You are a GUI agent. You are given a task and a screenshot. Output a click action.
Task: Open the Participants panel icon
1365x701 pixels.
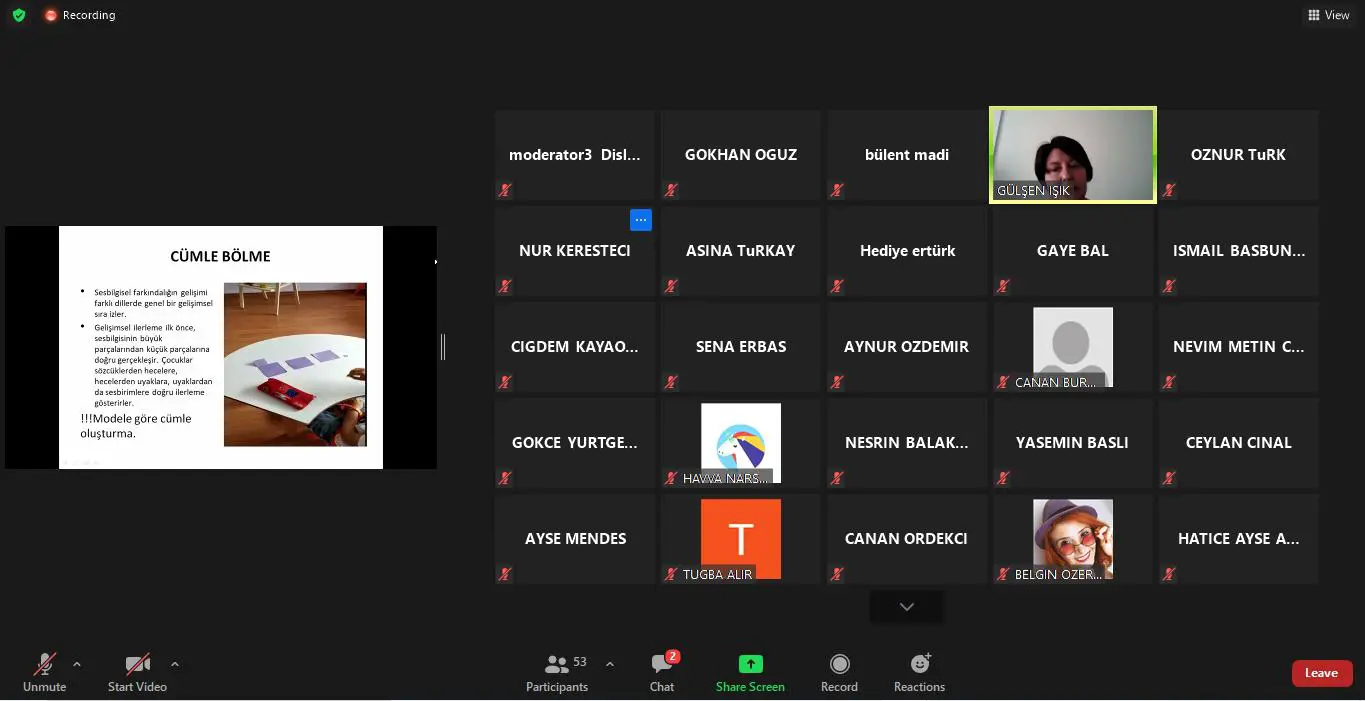pos(556,664)
